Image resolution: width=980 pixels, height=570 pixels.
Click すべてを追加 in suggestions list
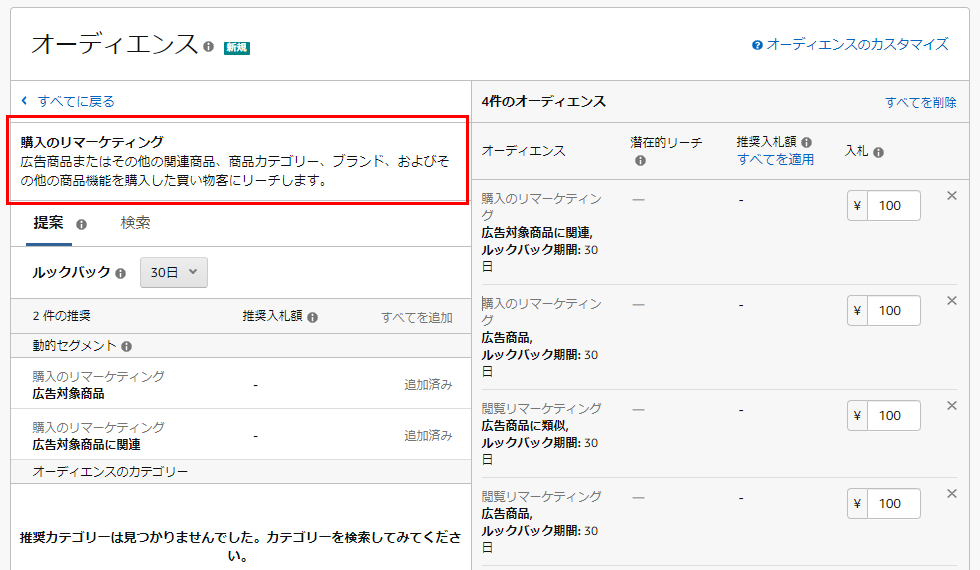pyautogui.click(x=416, y=317)
